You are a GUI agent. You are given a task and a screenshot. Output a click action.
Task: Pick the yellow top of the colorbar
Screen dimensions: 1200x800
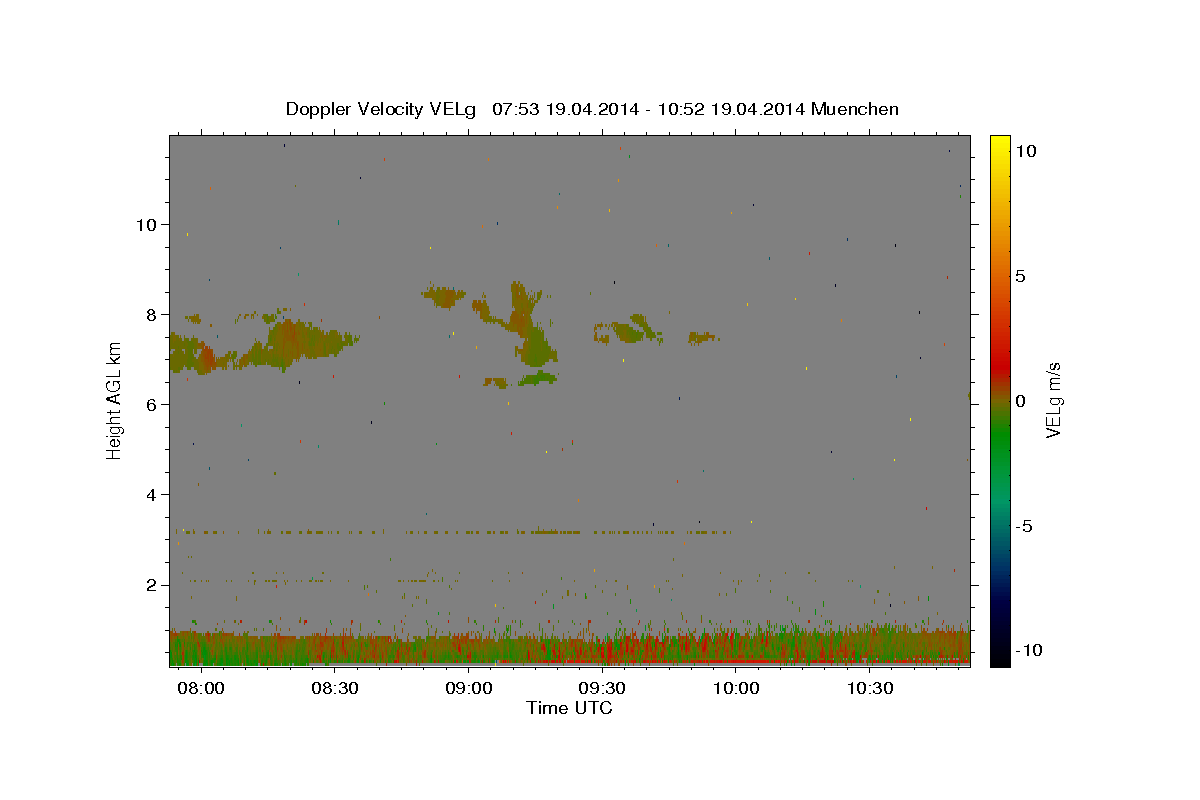(999, 145)
